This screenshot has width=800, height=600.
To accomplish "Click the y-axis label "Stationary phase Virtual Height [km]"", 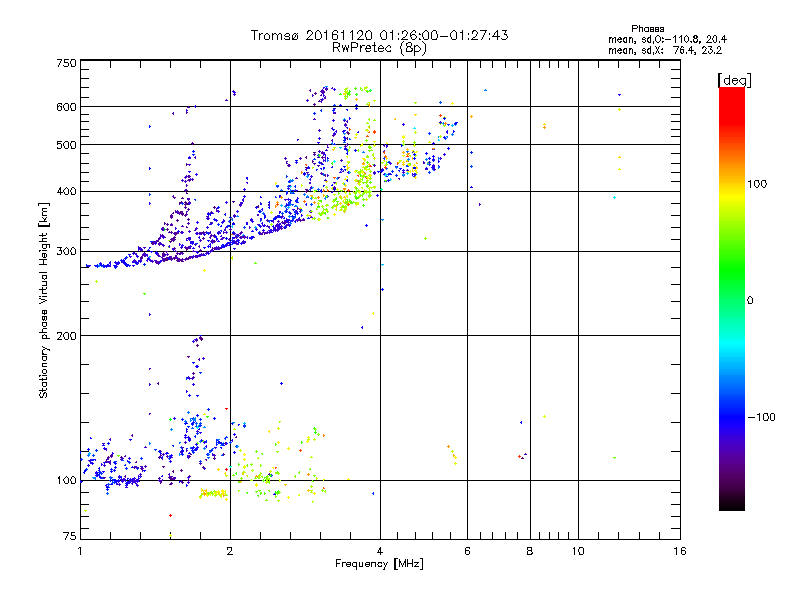I will pyautogui.click(x=44, y=300).
